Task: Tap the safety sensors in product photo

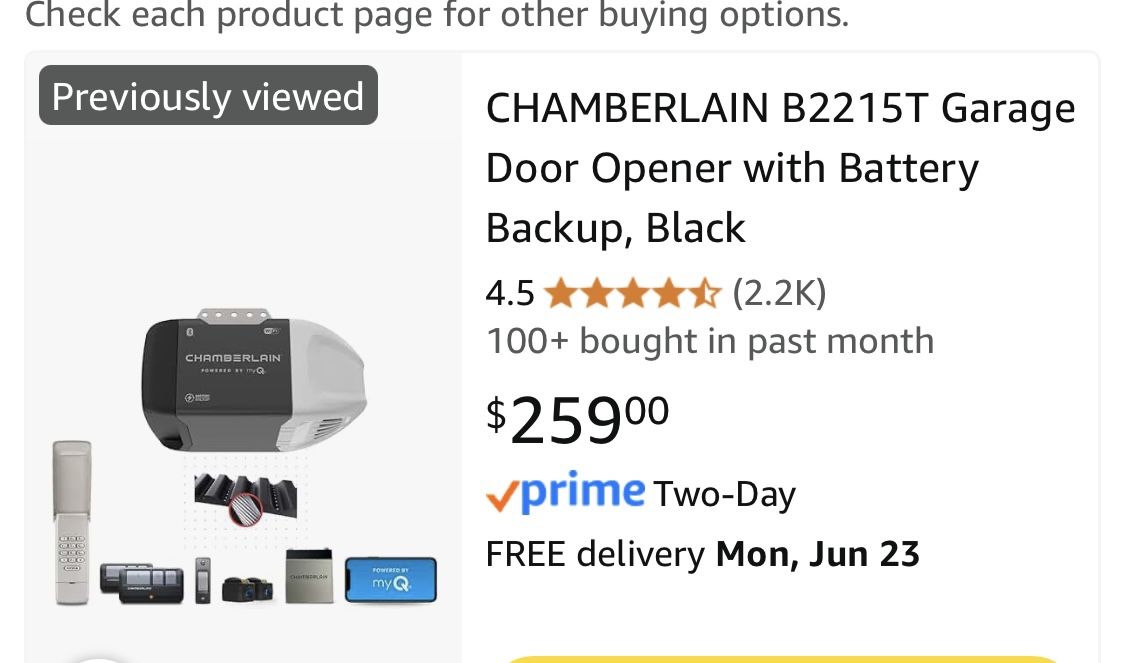Action: coord(249,590)
